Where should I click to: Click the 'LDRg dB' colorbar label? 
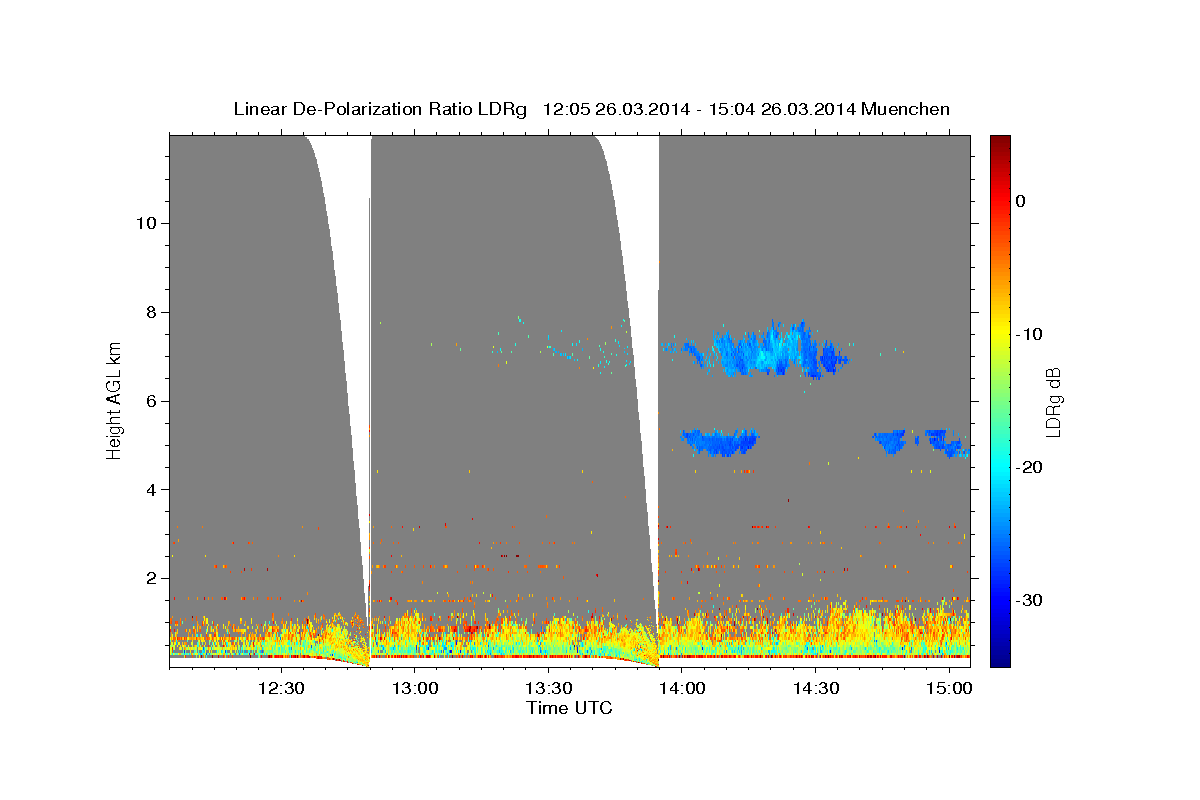point(1053,400)
